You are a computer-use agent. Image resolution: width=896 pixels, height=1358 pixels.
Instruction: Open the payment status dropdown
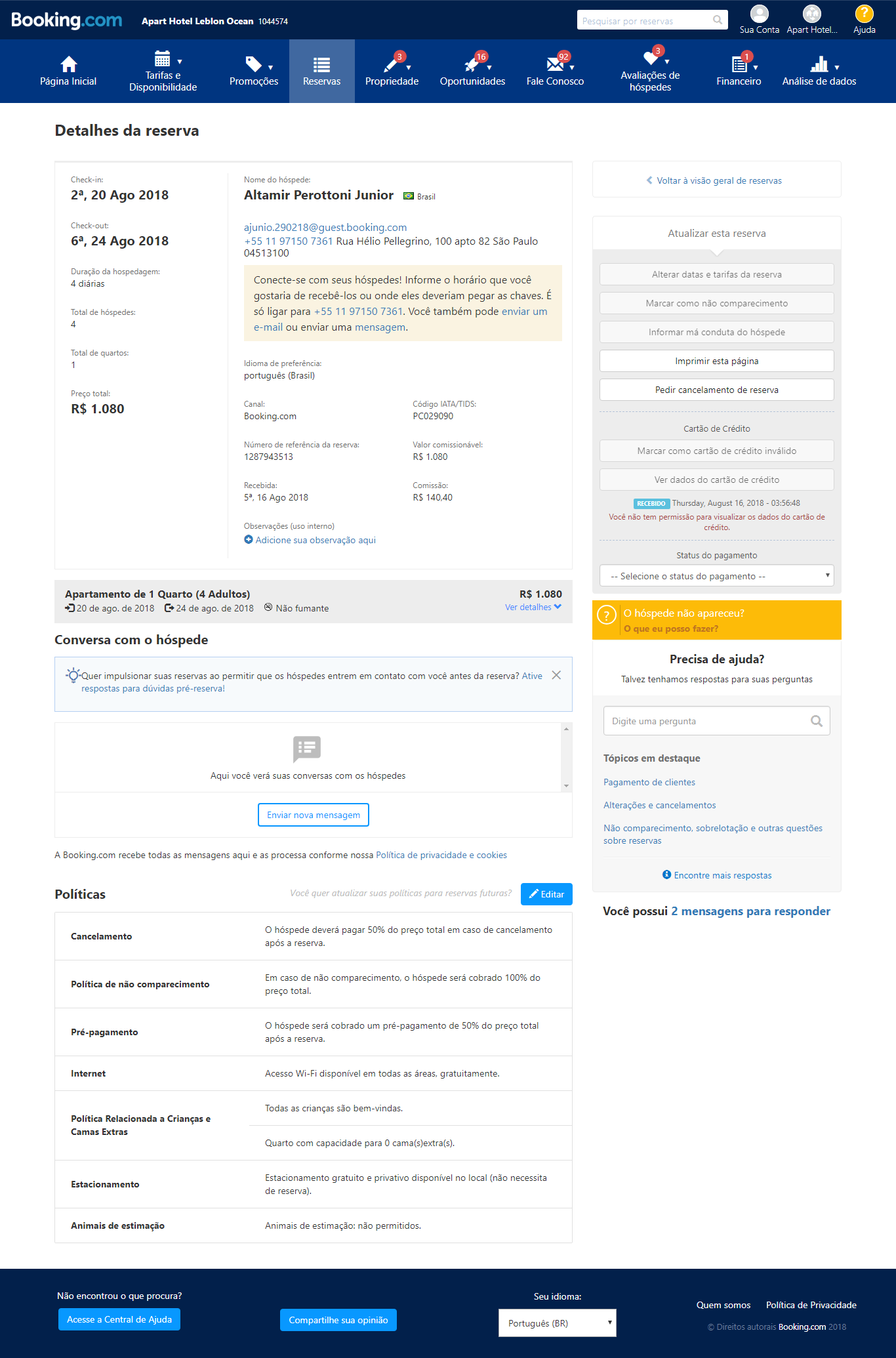[716, 576]
